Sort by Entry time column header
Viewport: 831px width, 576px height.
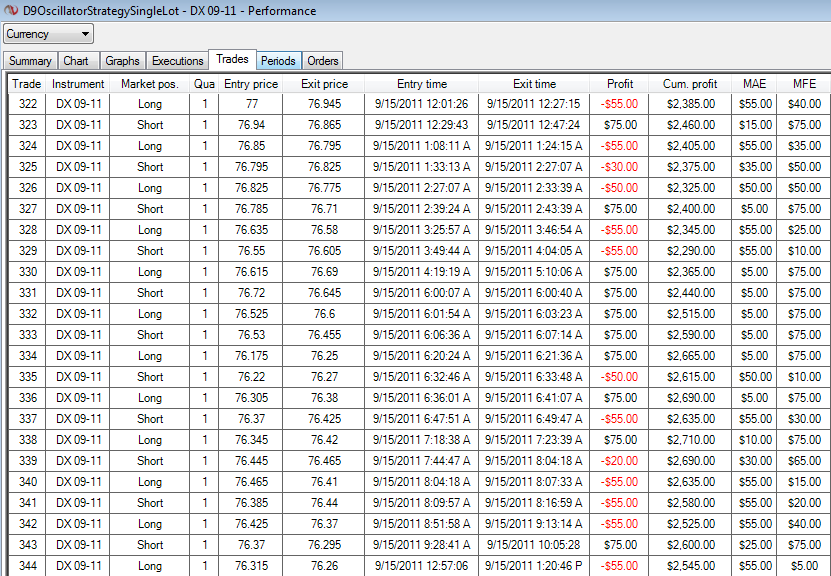pos(422,84)
